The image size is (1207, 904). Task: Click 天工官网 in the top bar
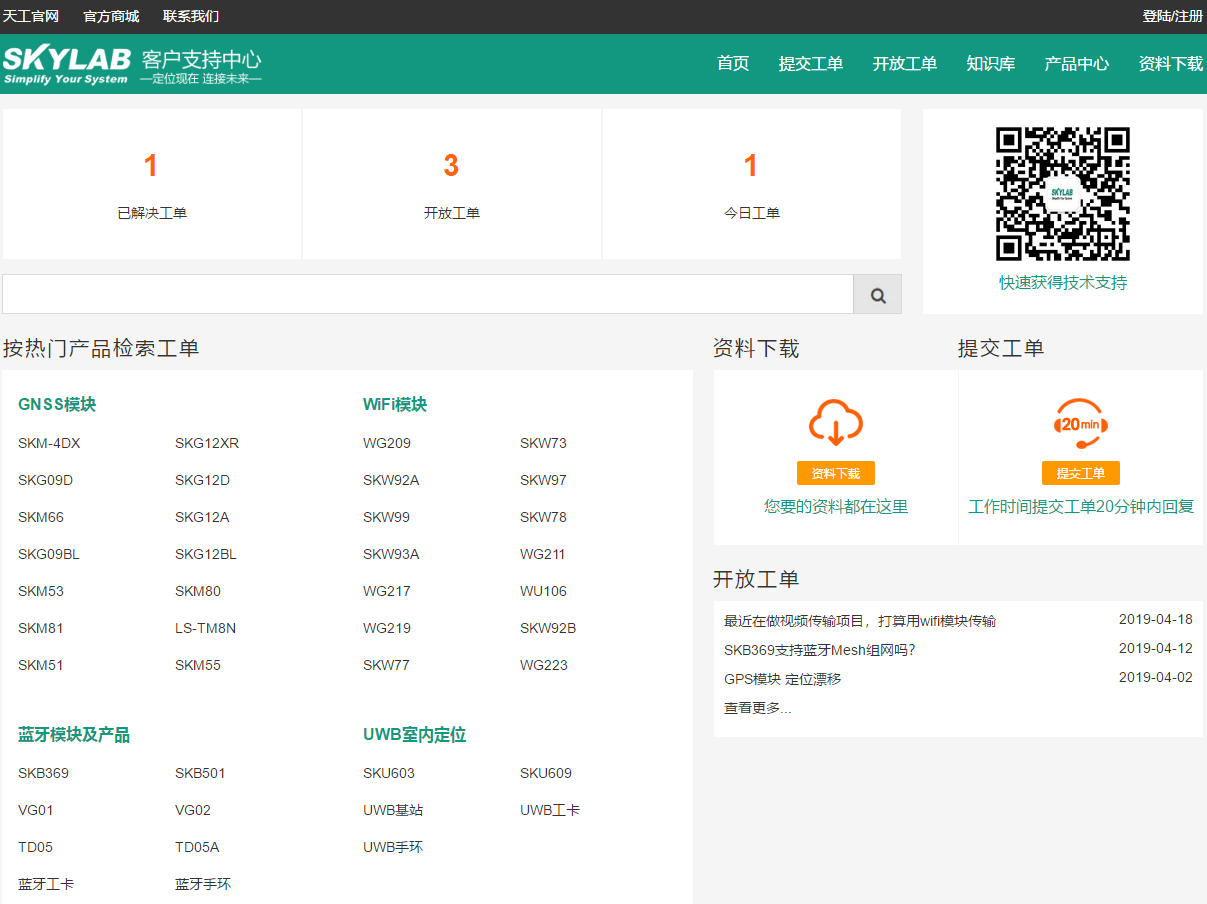(33, 15)
